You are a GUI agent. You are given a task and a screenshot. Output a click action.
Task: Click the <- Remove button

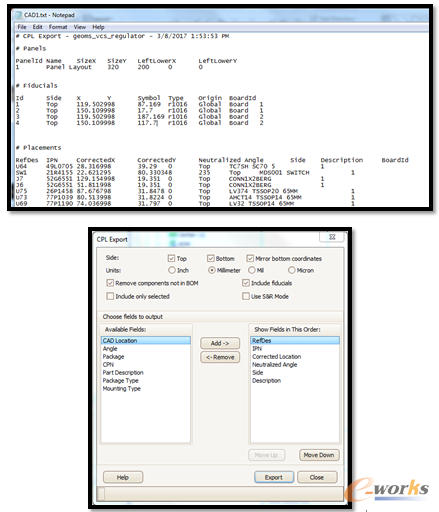click(220, 357)
